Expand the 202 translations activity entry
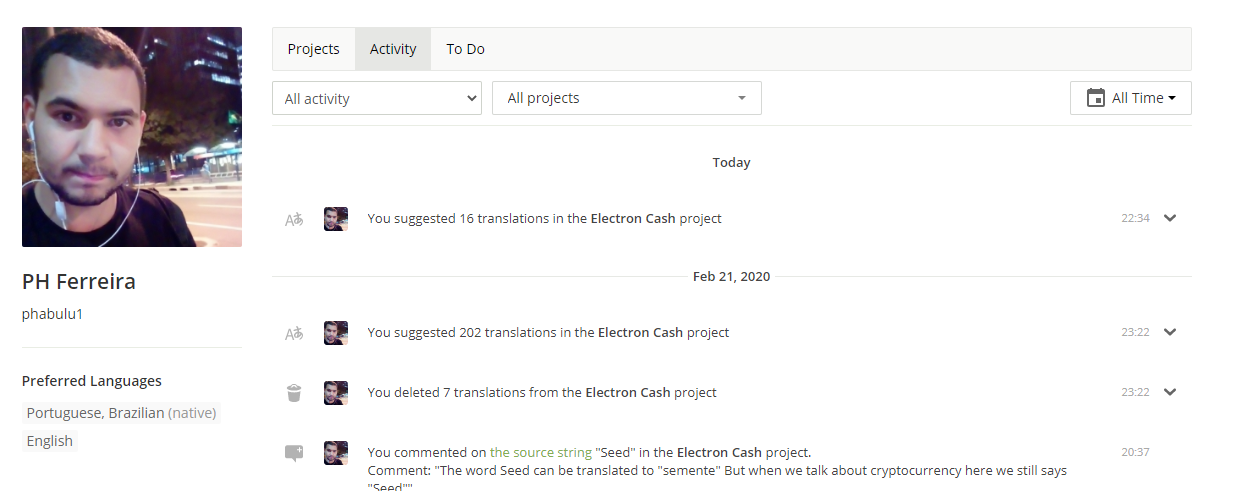This screenshot has height=491, width=1241. (1170, 332)
